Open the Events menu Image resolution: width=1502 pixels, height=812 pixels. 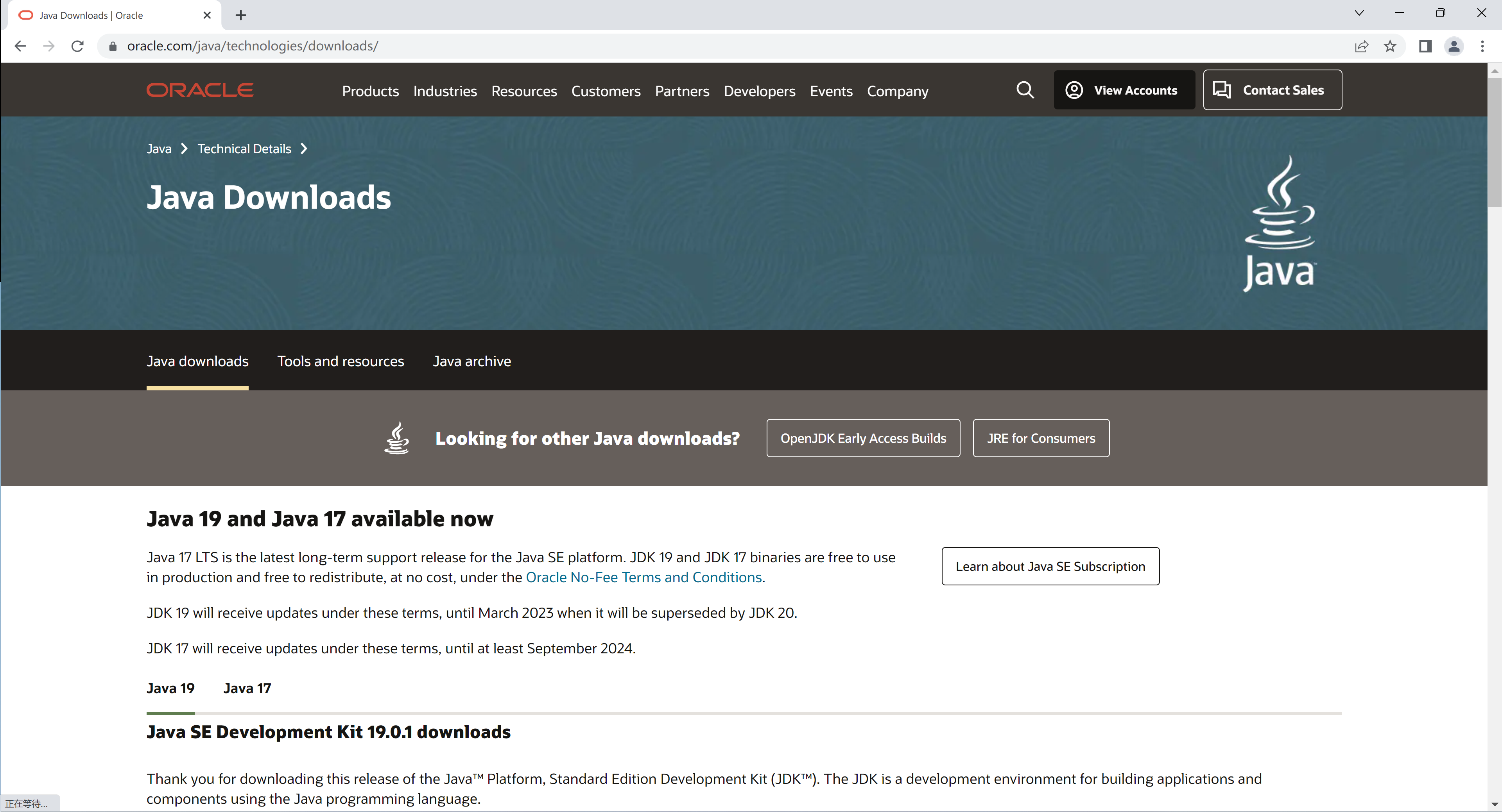[831, 91]
